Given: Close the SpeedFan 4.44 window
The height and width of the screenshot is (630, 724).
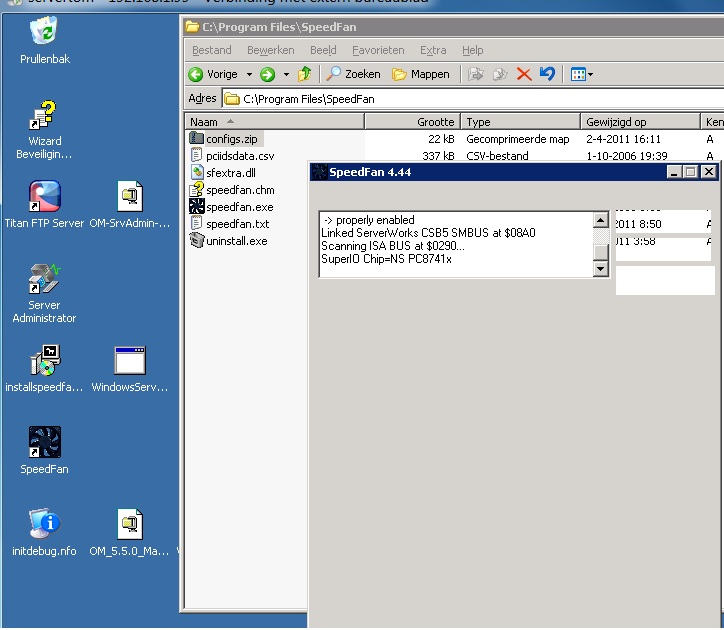Looking at the screenshot, I should [x=709, y=172].
